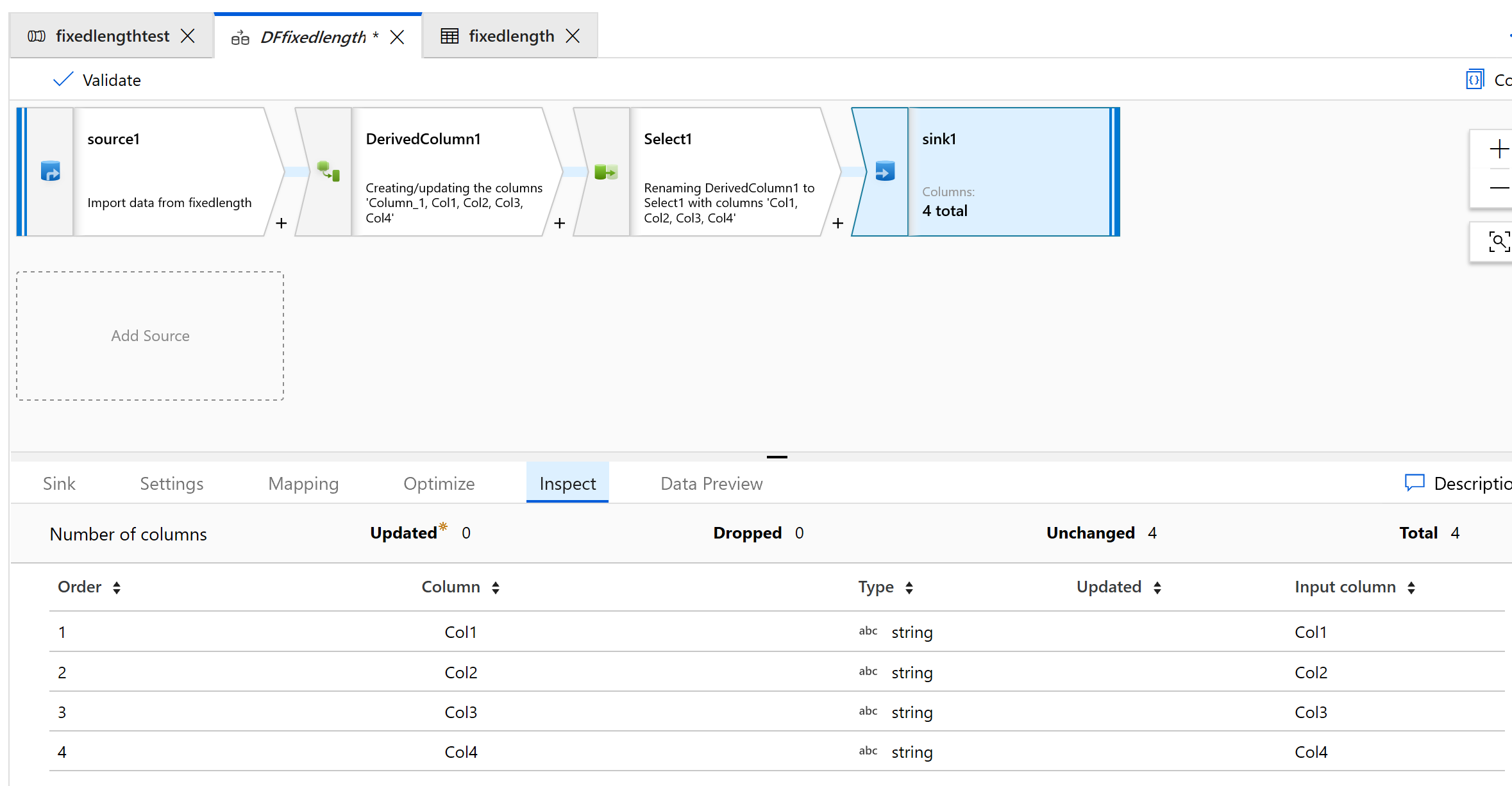The width and height of the screenshot is (1512, 786).
Task: Open the Mapping tab
Action: click(x=303, y=483)
